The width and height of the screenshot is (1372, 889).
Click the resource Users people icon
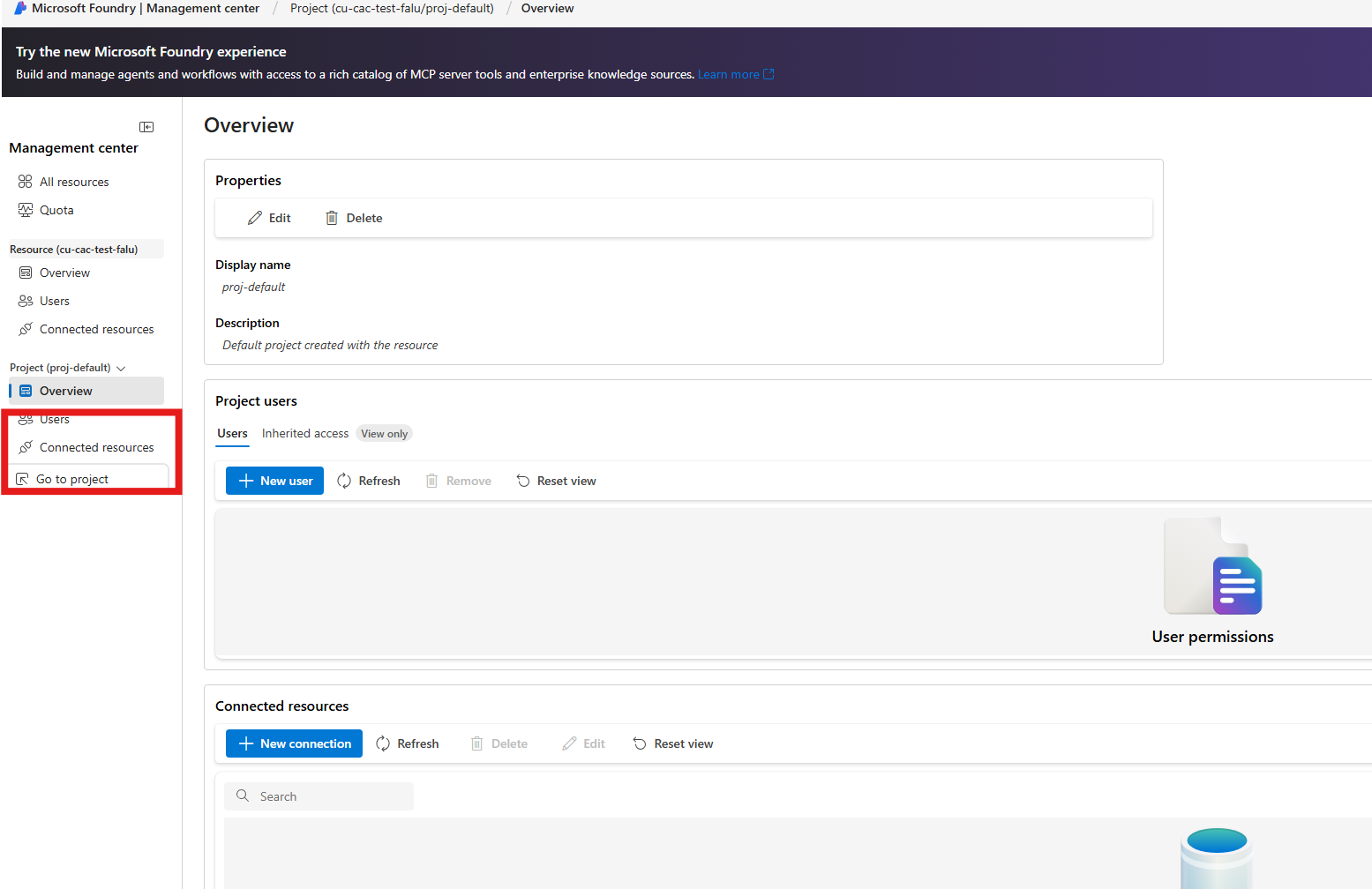26,301
